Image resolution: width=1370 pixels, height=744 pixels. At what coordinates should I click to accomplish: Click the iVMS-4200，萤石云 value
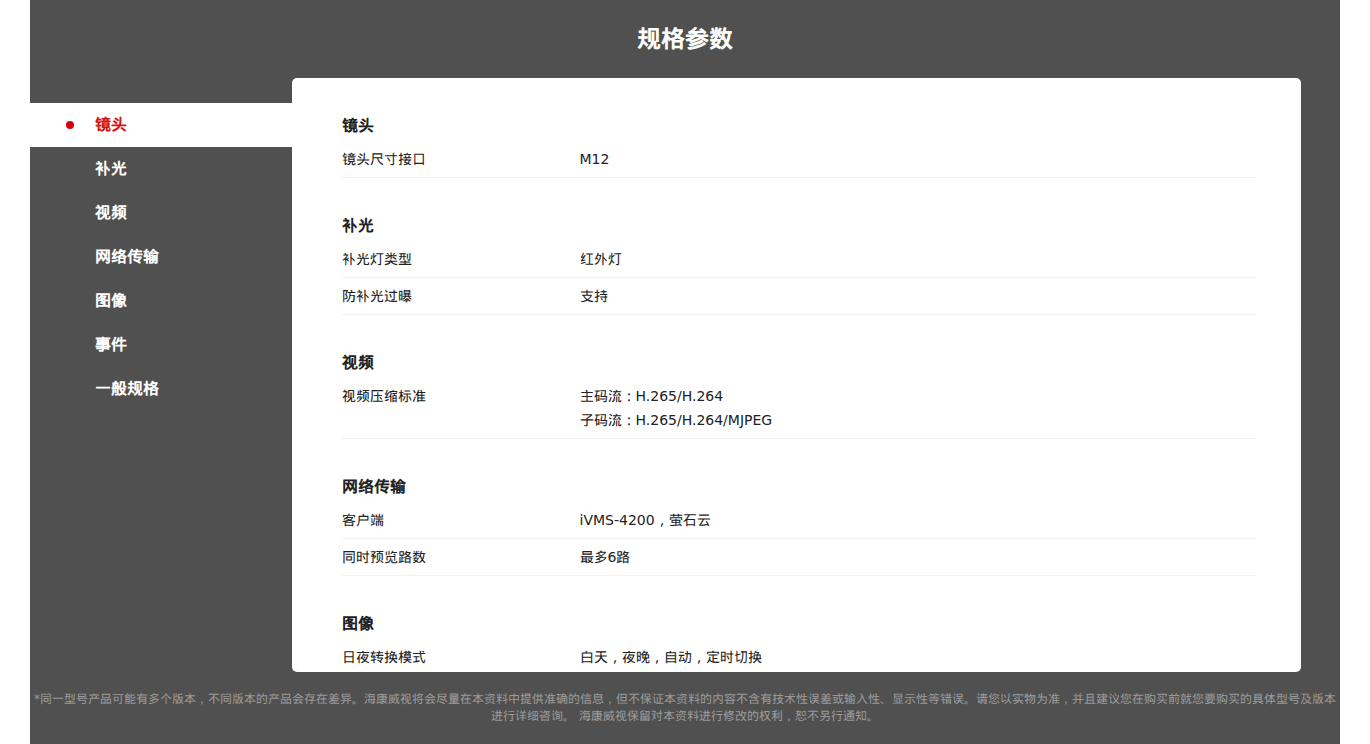click(x=645, y=520)
